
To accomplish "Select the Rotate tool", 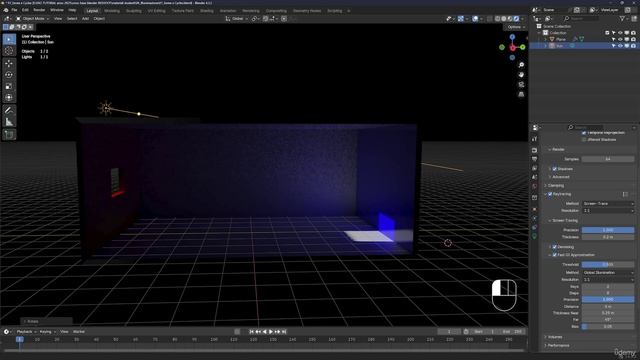I will tap(9, 75).
